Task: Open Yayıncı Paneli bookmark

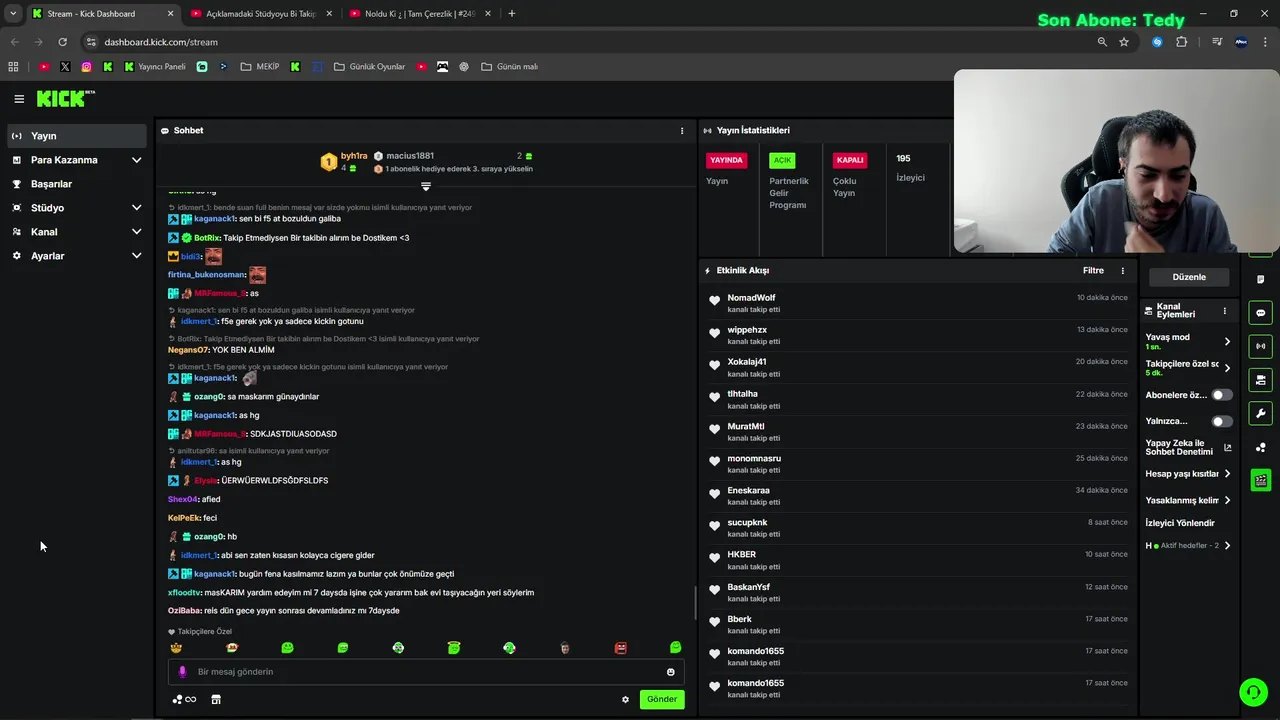Action: click(155, 67)
